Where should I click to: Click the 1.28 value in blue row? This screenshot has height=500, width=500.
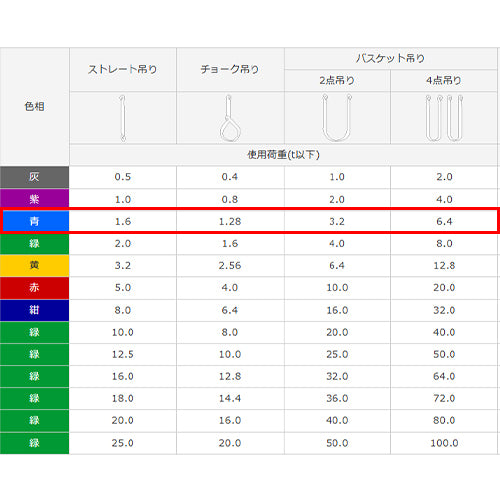(230, 221)
